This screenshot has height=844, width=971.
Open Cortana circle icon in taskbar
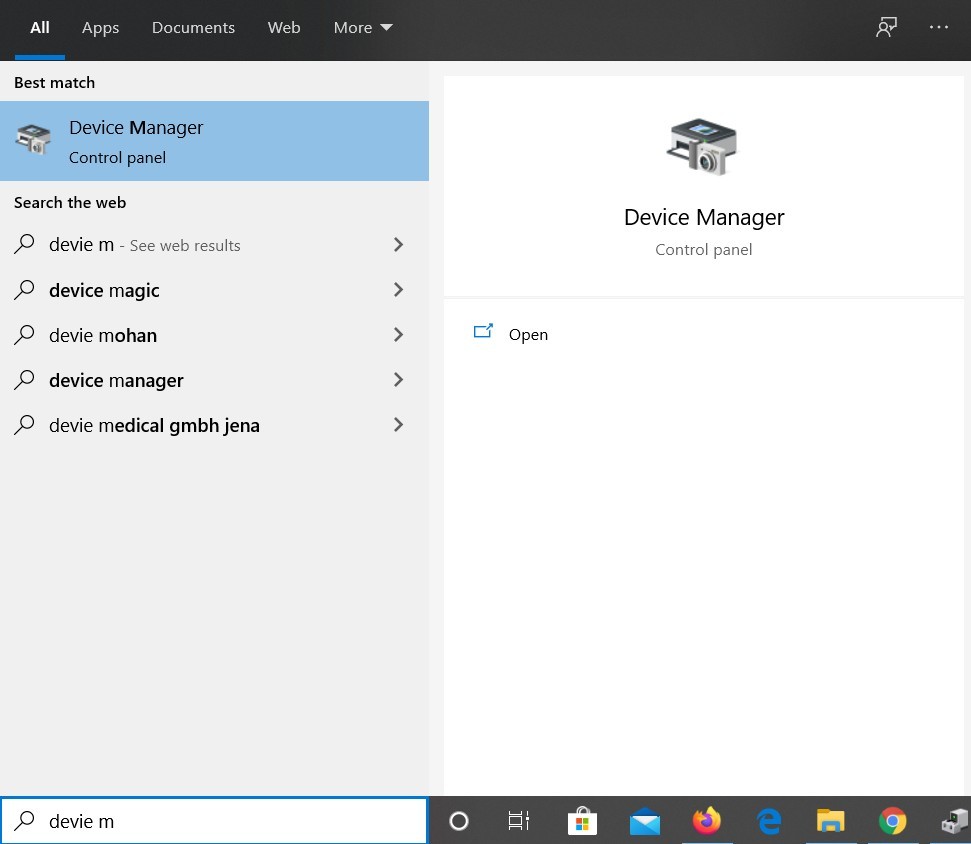459,821
